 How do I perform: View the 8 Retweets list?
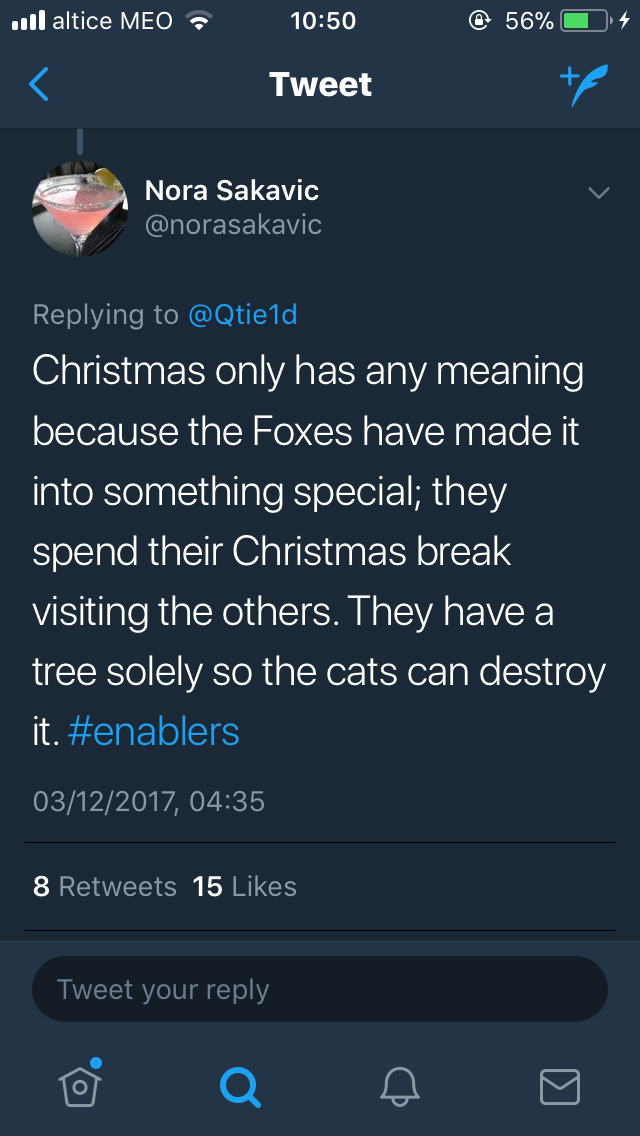pos(105,886)
